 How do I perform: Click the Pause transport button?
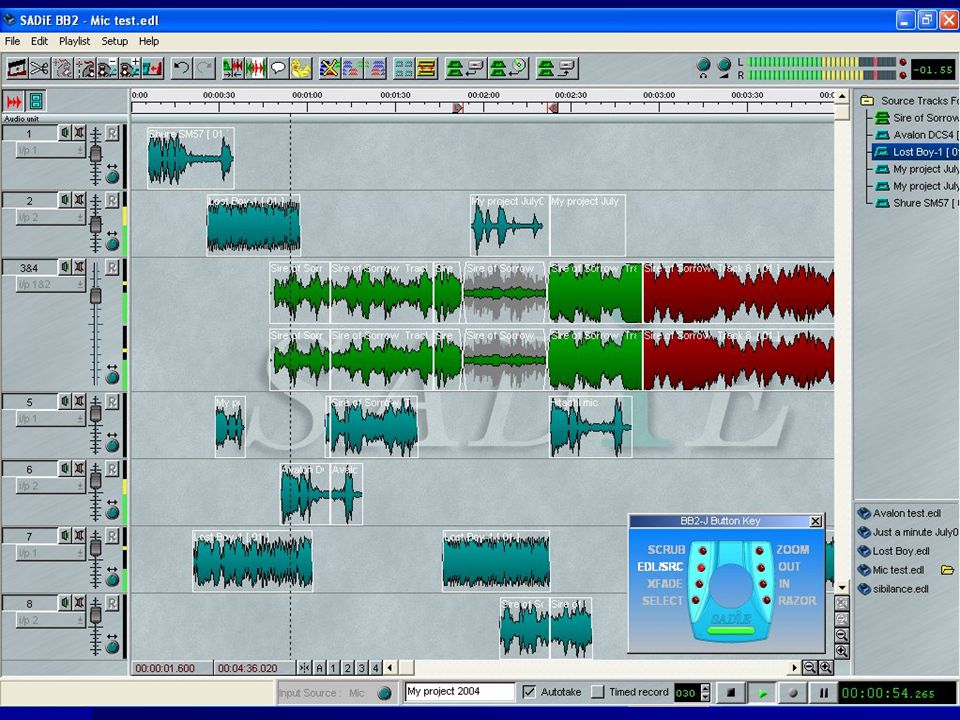(x=823, y=693)
